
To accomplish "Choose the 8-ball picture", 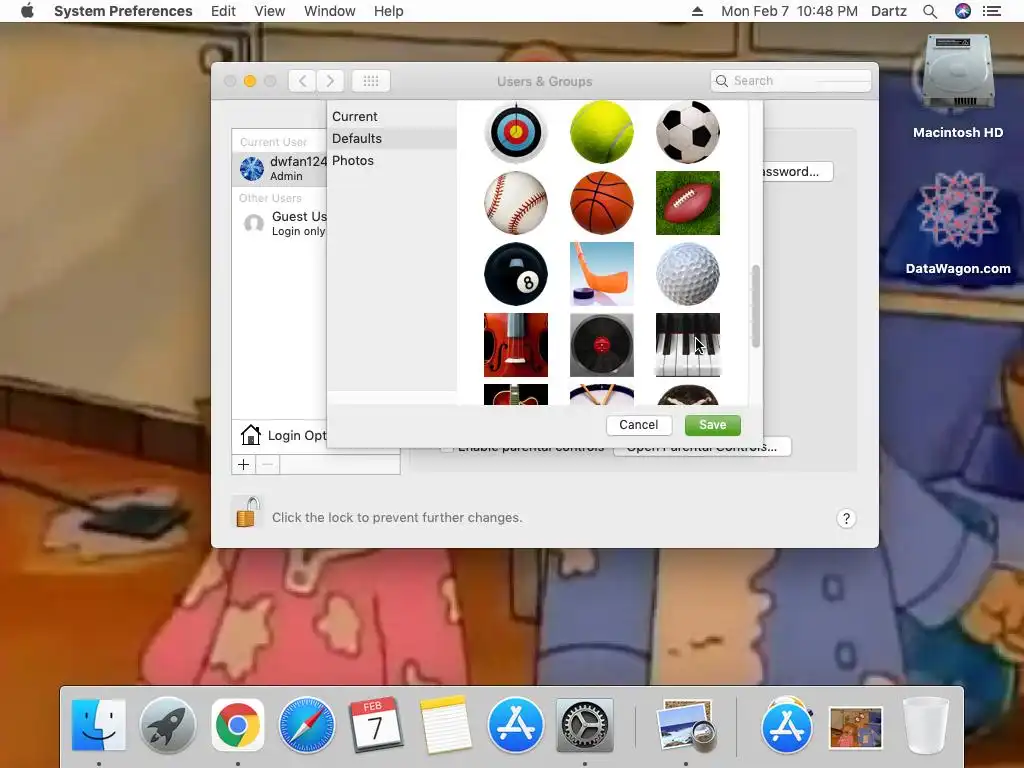I will point(516,274).
